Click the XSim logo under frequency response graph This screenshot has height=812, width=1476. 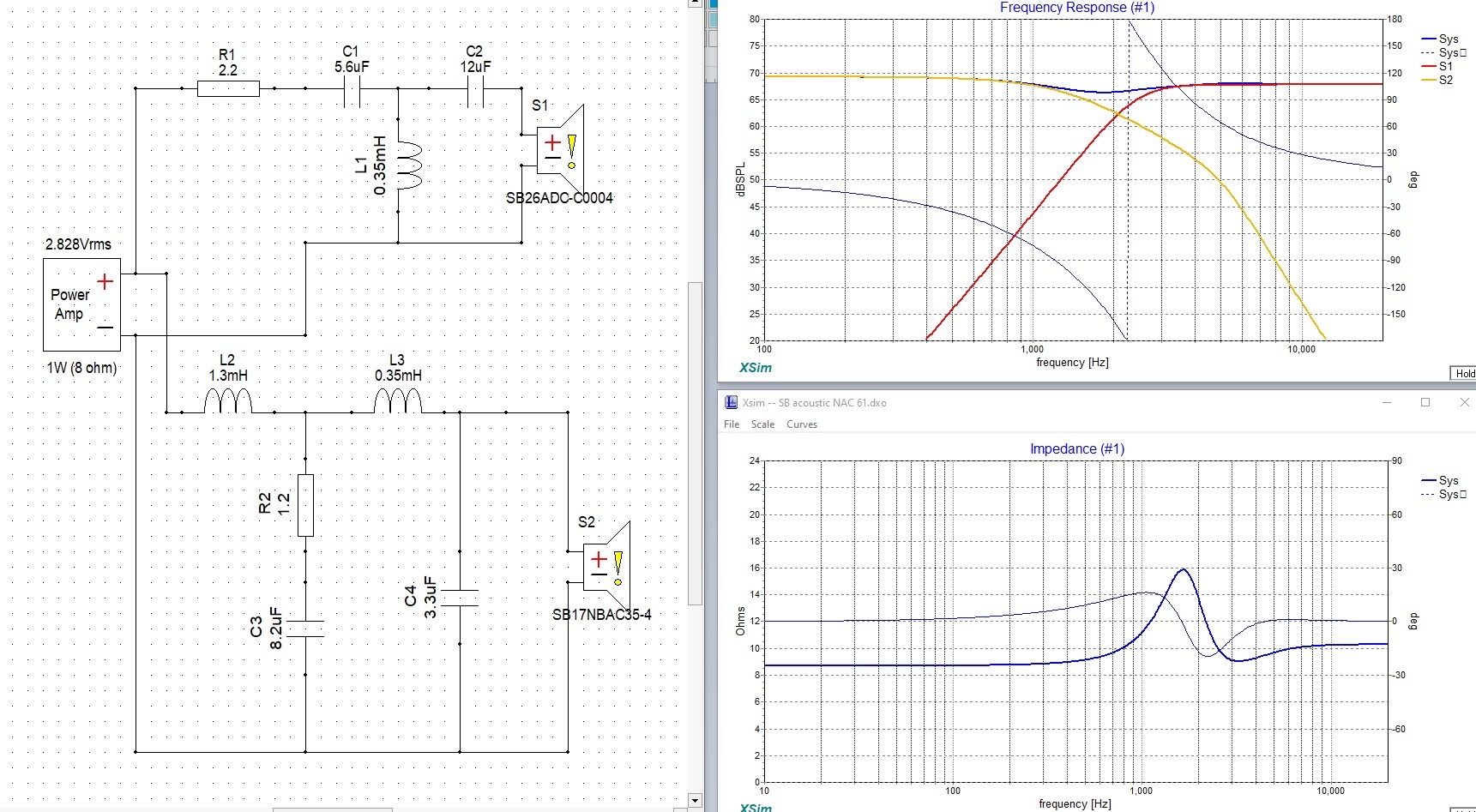click(756, 368)
